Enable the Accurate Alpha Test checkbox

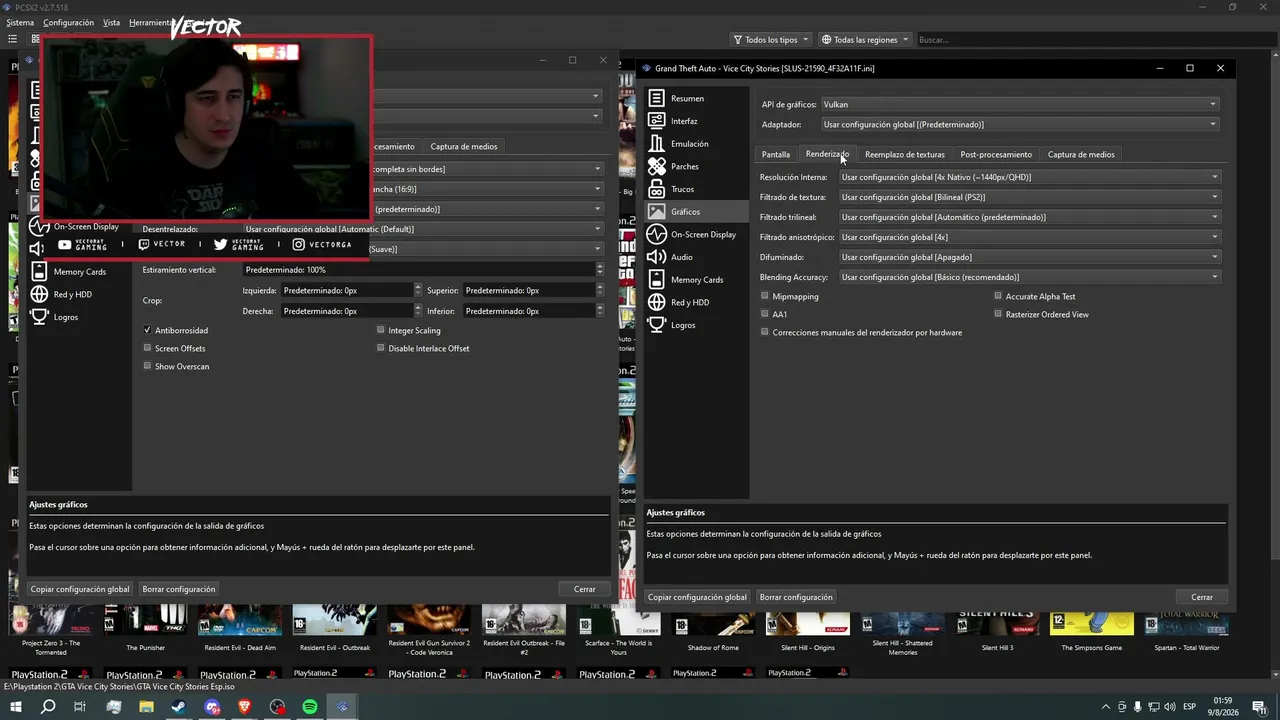pyautogui.click(x=998, y=296)
